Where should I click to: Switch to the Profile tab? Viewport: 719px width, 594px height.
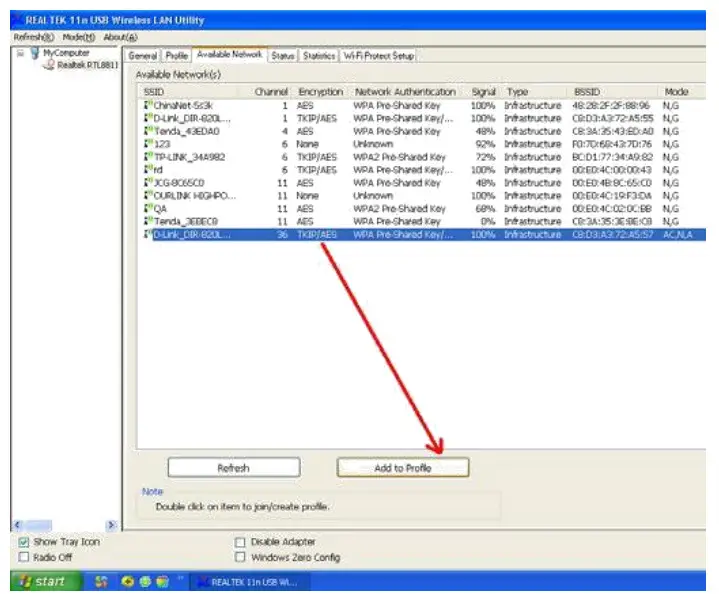[x=177, y=56]
